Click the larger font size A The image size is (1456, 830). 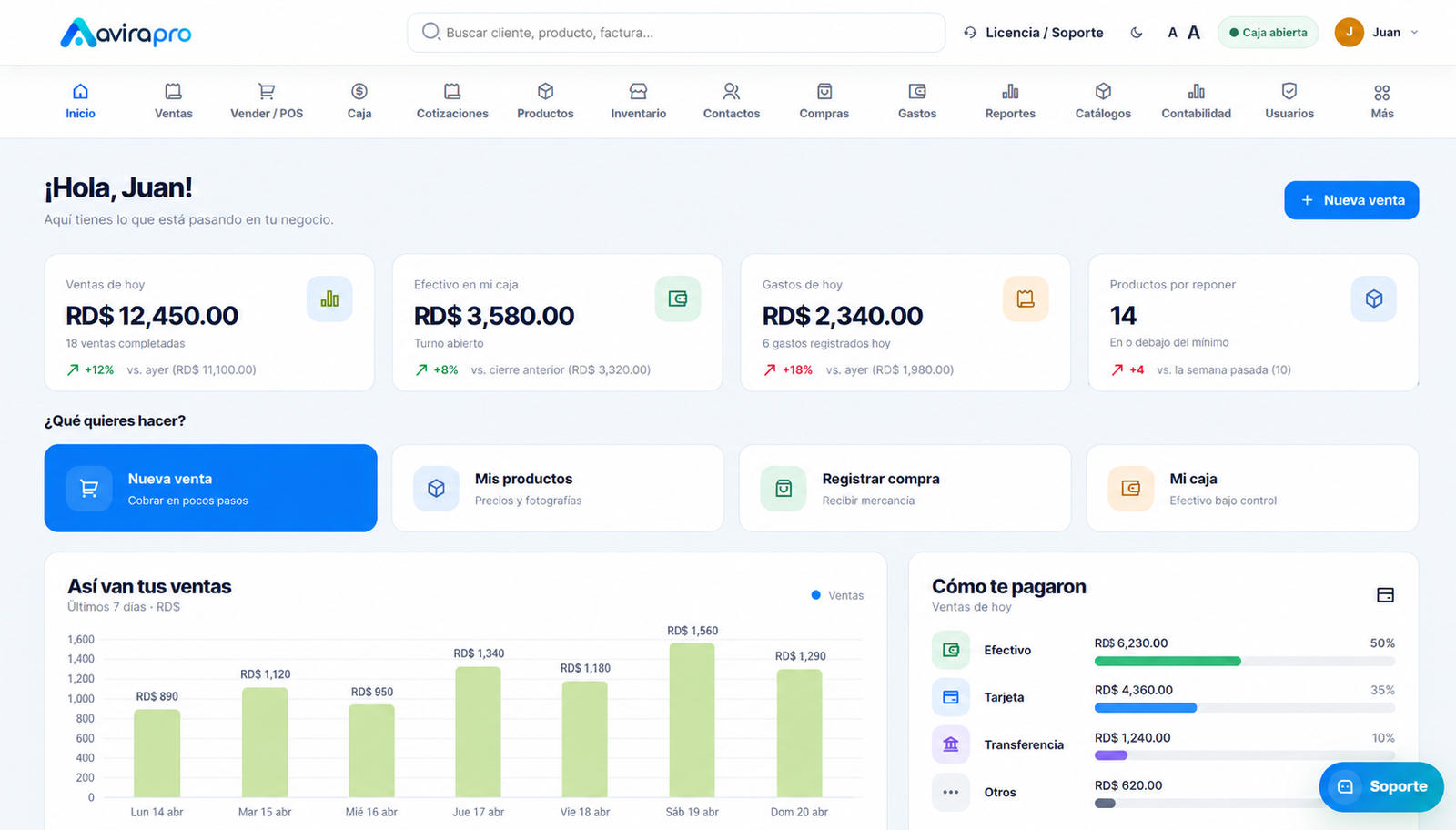(x=1194, y=33)
